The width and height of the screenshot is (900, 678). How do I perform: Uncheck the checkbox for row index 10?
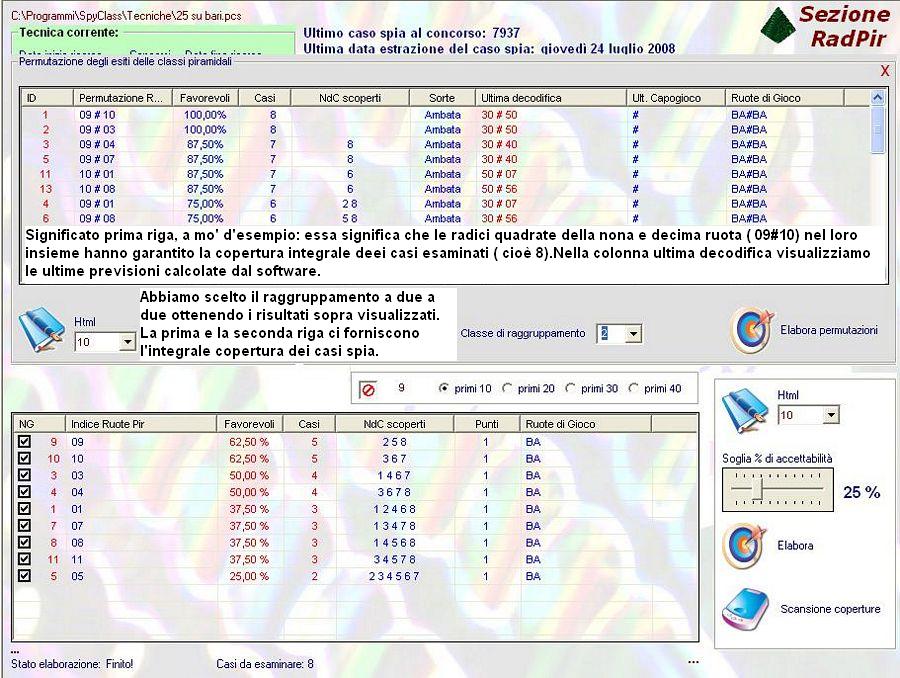click(24, 458)
